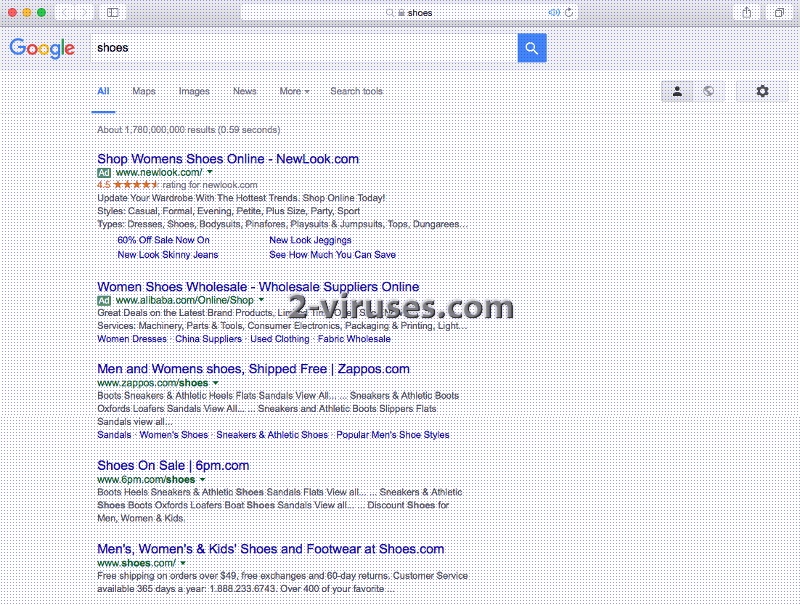Open the More search menu
The height and width of the screenshot is (605, 800).
(x=294, y=91)
